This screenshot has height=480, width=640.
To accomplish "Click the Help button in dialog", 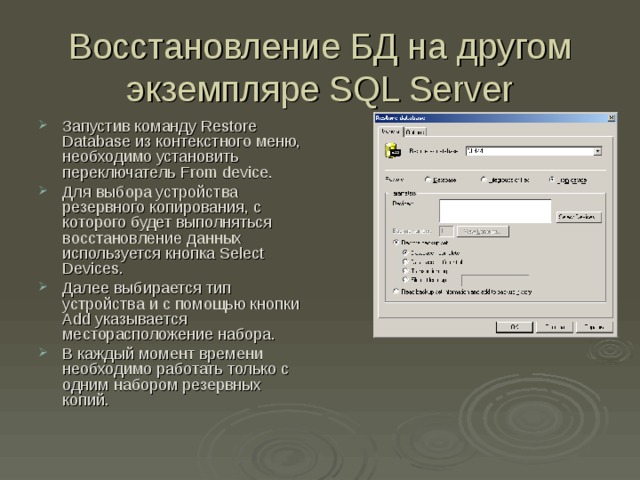I will (x=594, y=327).
